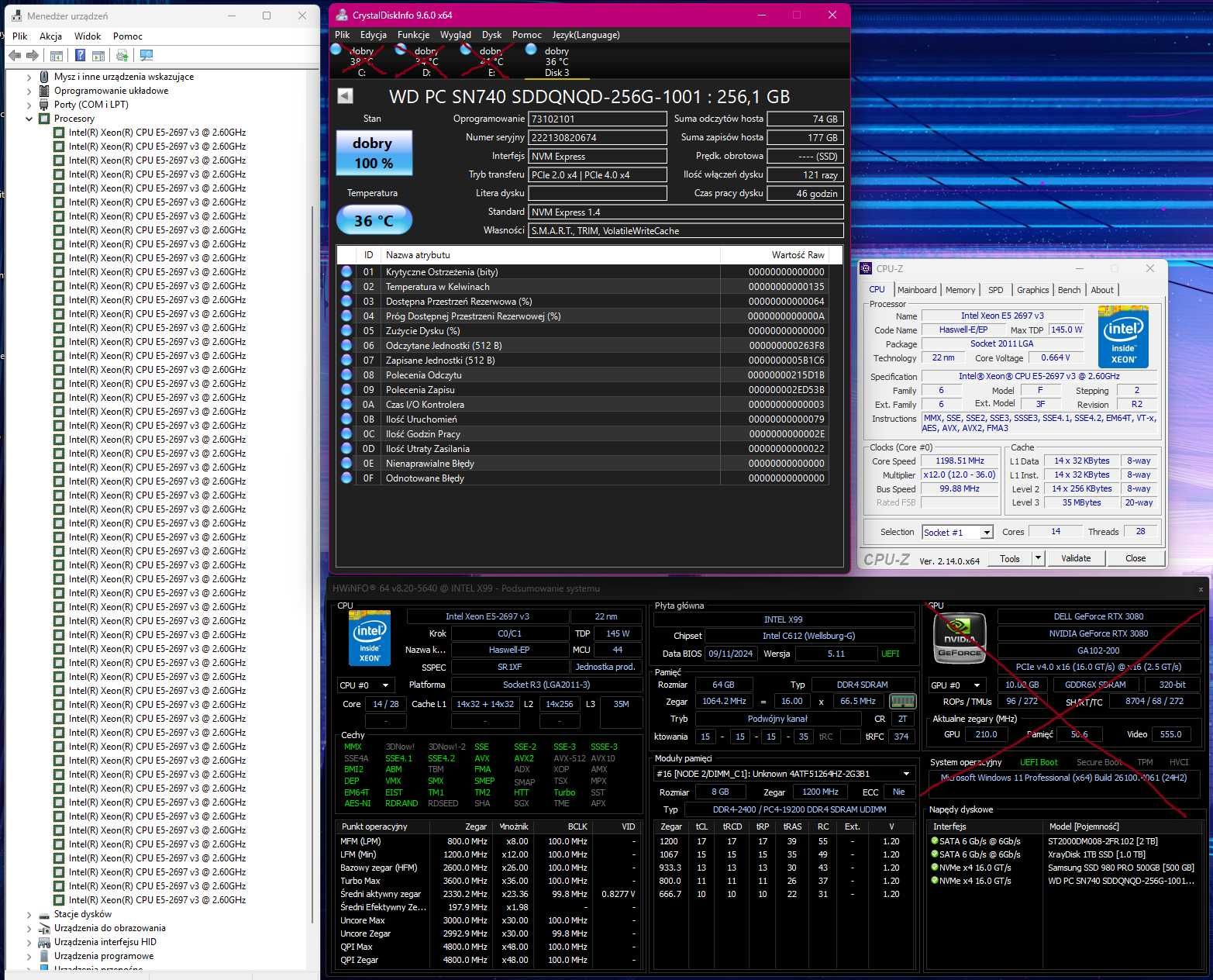Click the Ilość Godzin Pracy attribute row
Screen dimensions: 1213x980
tap(584, 434)
